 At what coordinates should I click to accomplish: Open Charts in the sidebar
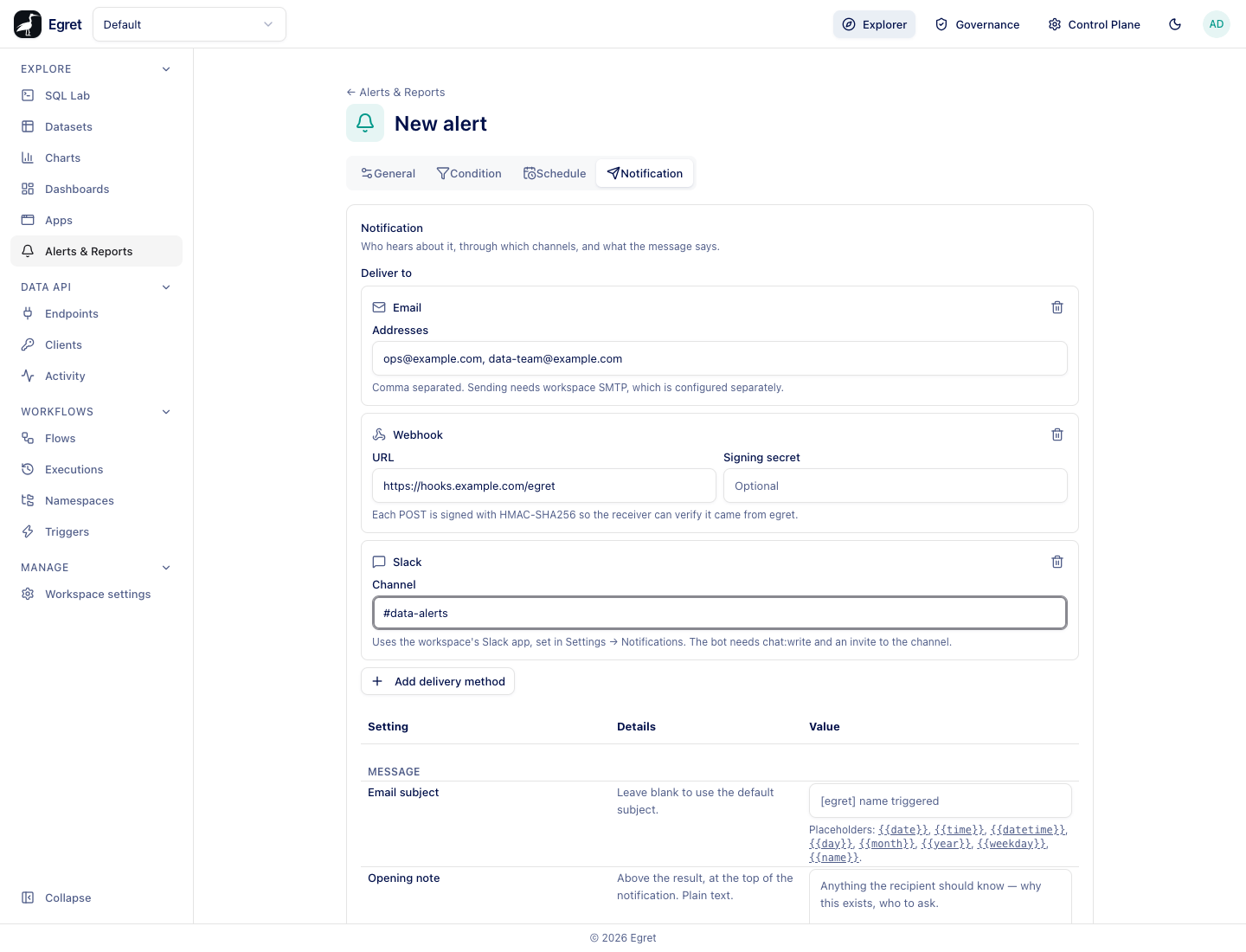pyautogui.click(x=96, y=158)
